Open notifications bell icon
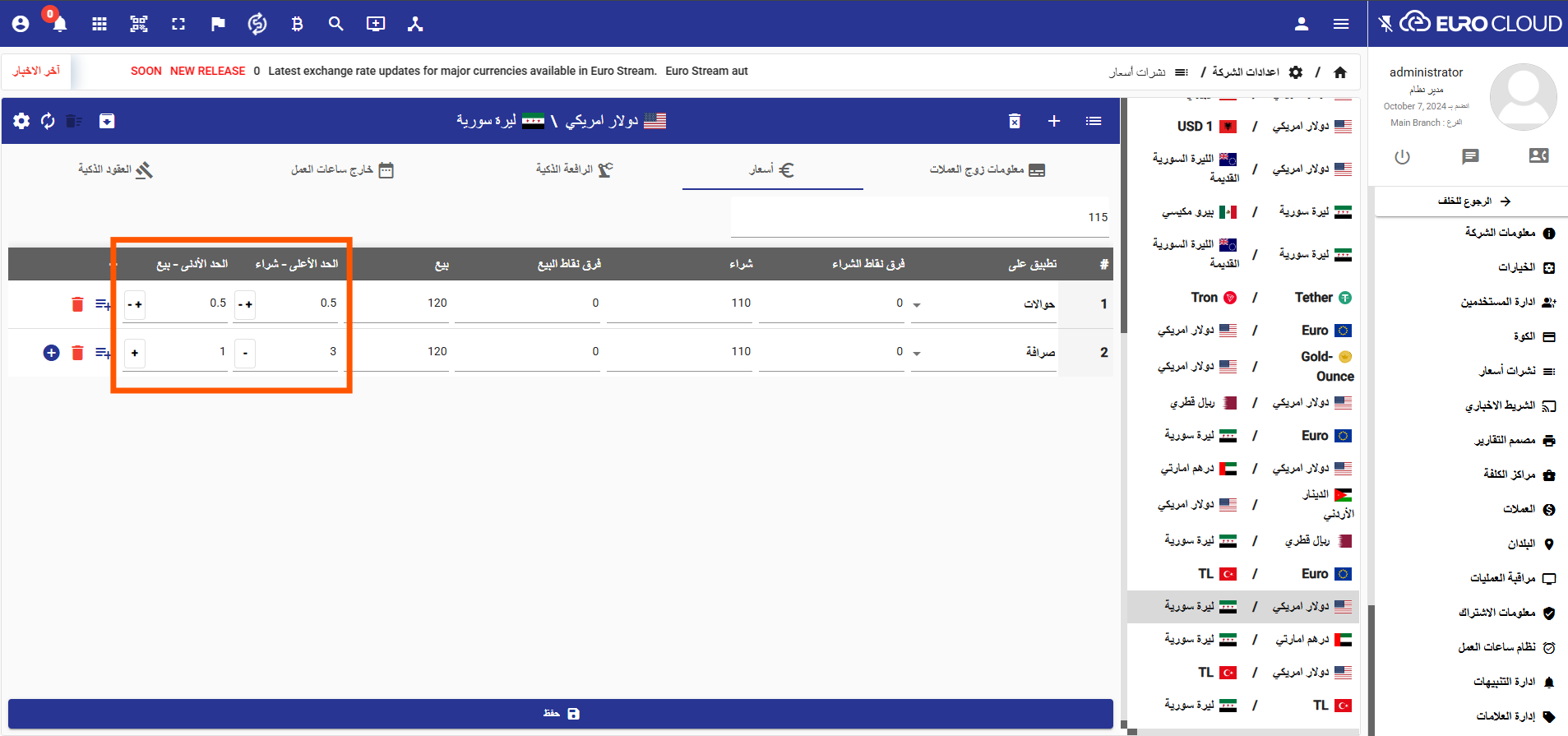This screenshot has height=736, width=1568. point(59,24)
